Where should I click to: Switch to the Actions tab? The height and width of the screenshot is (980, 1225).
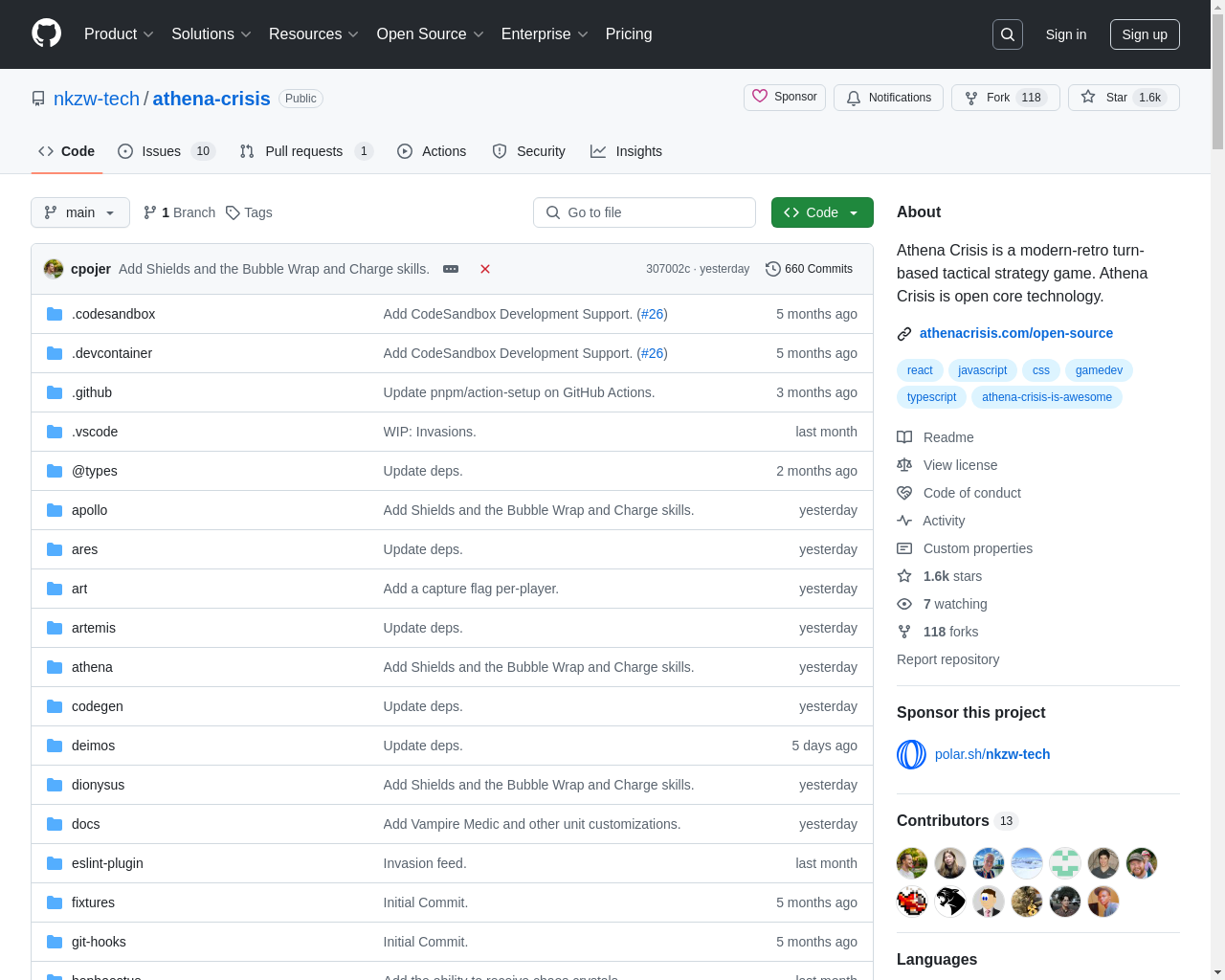(x=432, y=151)
